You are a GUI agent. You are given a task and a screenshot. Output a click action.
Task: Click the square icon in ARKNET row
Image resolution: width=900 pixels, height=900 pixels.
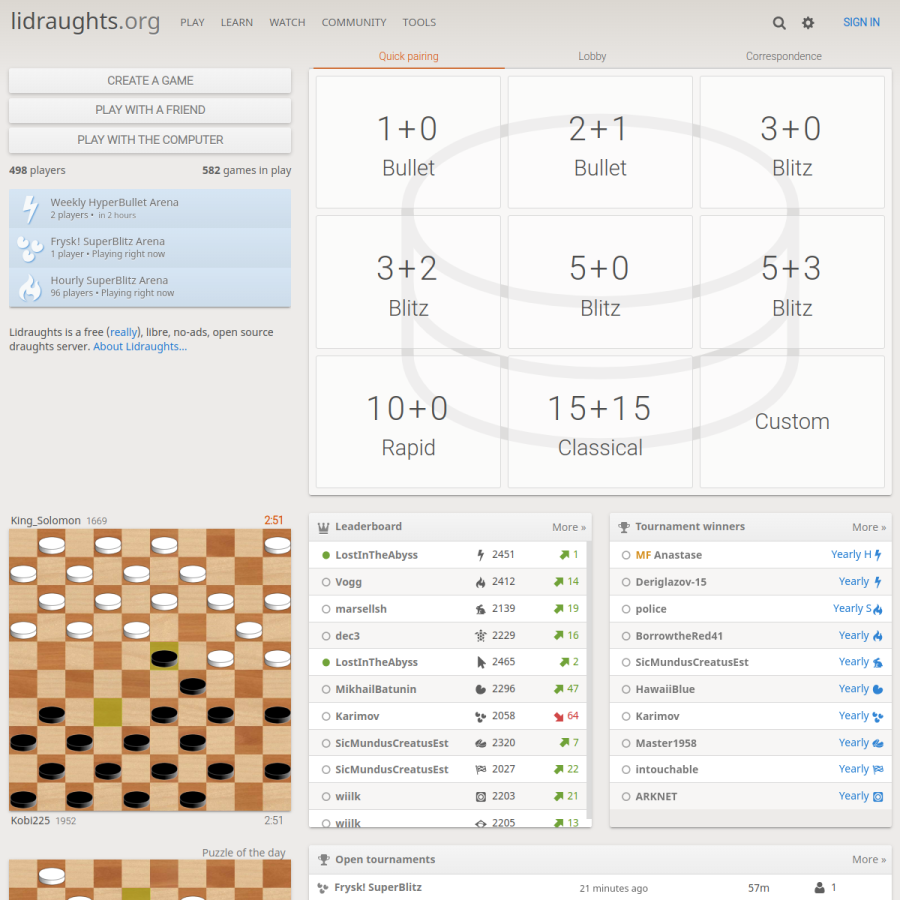pos(878,797)
